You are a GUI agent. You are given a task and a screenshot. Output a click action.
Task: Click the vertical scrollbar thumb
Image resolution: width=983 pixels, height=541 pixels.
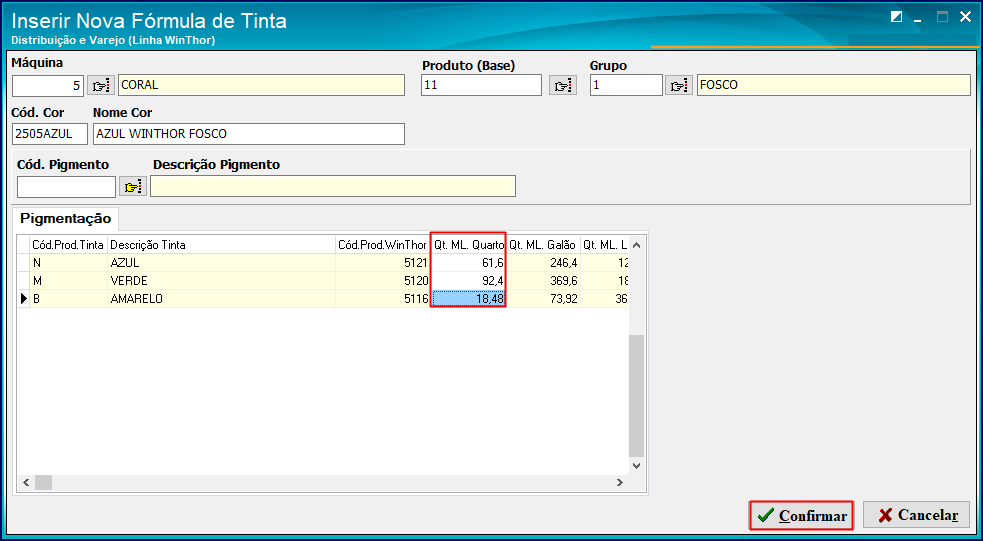636,396
